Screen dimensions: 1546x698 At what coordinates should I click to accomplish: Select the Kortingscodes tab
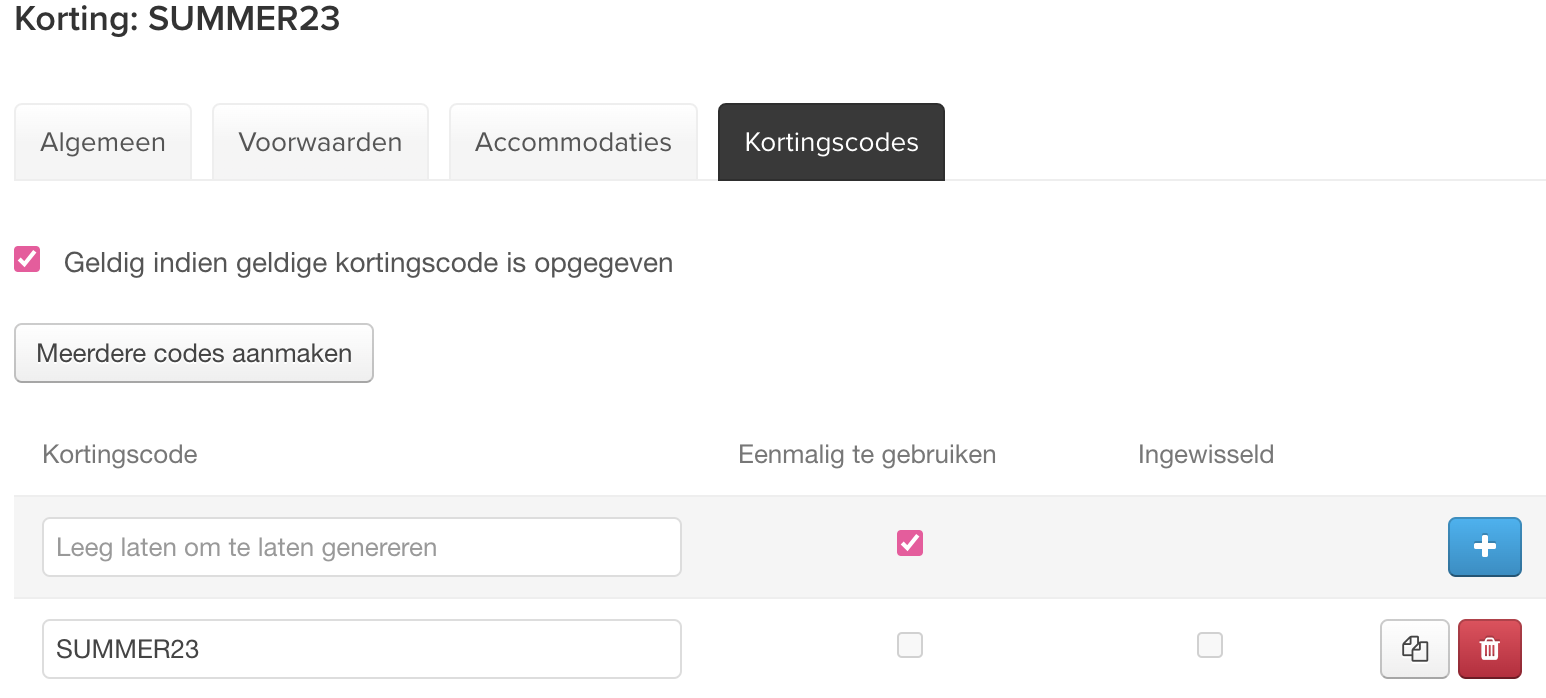click(x=831, y=142)
